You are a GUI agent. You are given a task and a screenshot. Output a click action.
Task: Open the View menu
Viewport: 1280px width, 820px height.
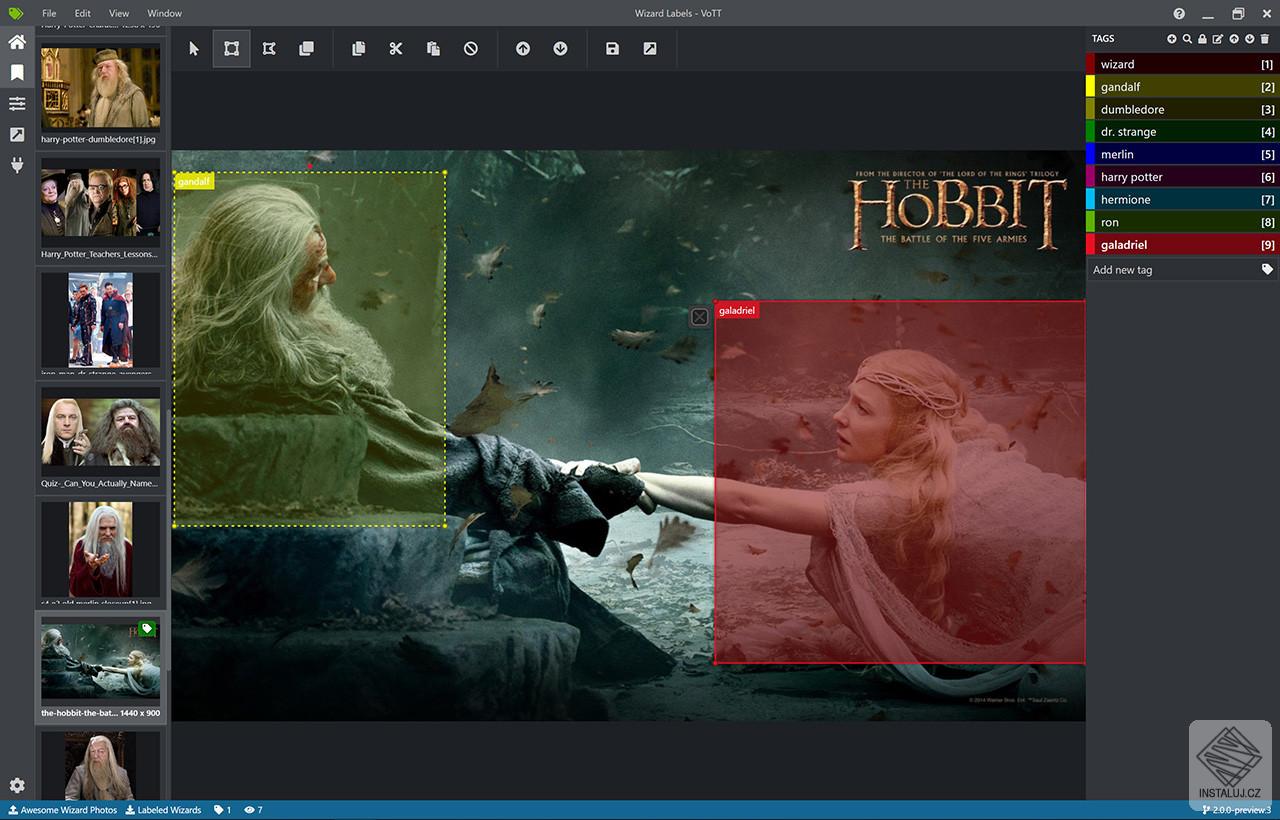pyautogui.click(x=119, y=13)
